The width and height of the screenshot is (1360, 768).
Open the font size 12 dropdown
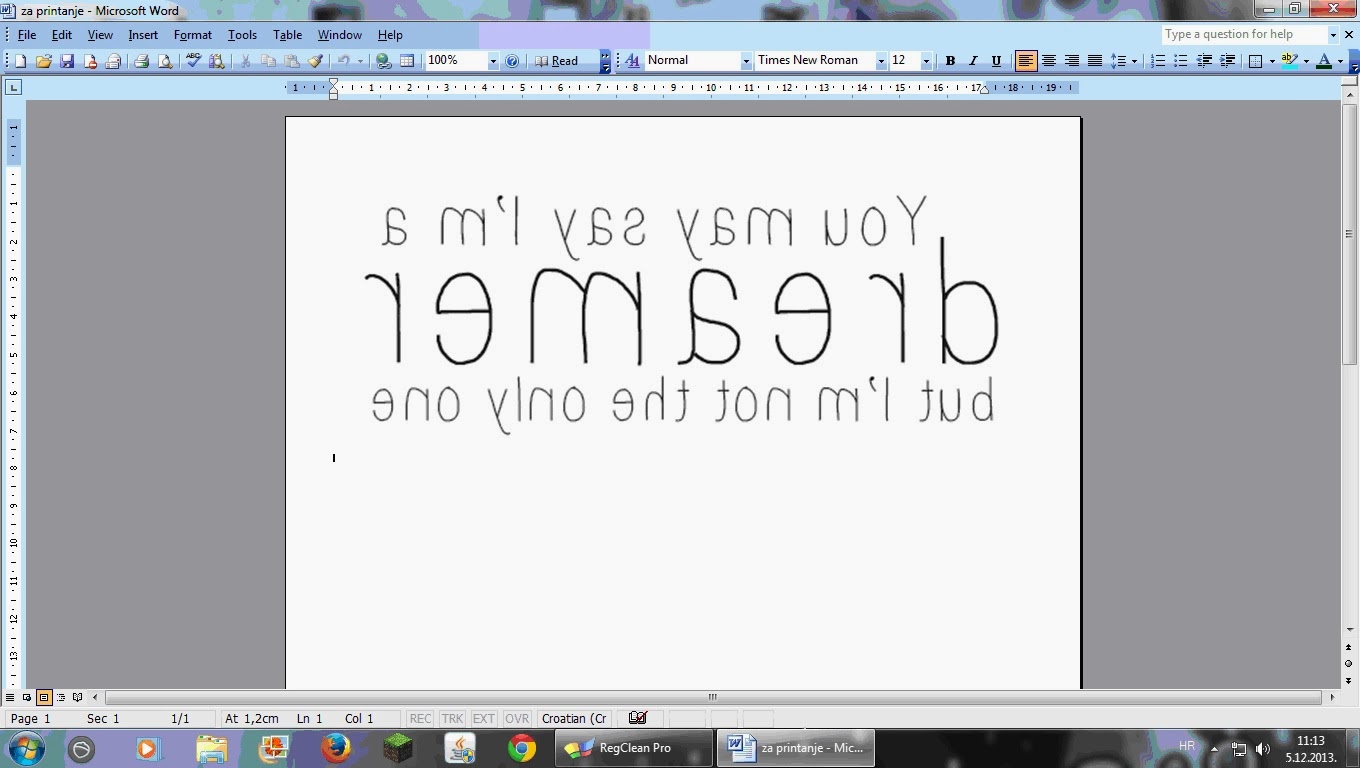click(x=926, y=61)
